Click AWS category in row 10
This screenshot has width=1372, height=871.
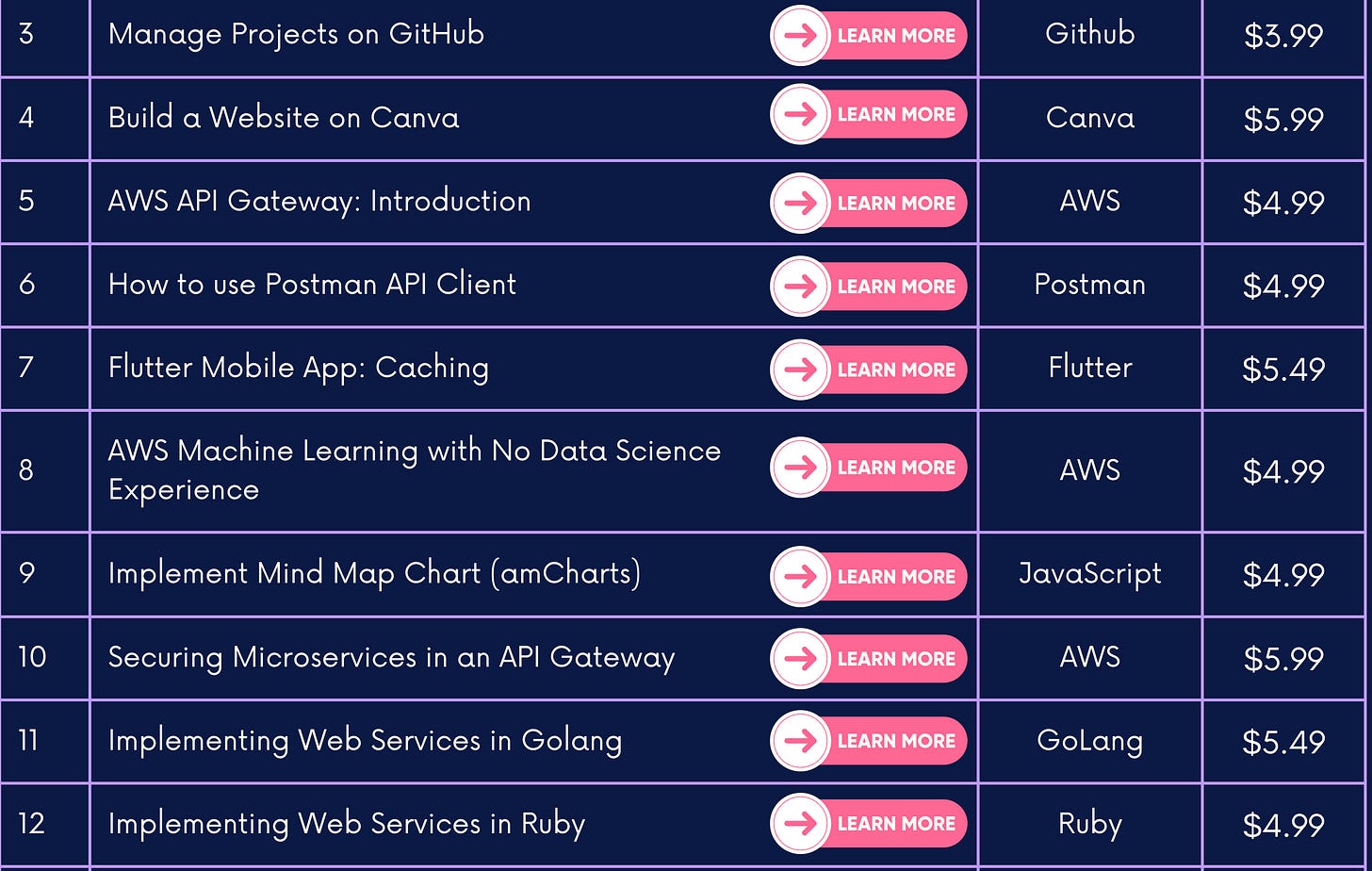pyautogui.click(x=1090, y=657)
